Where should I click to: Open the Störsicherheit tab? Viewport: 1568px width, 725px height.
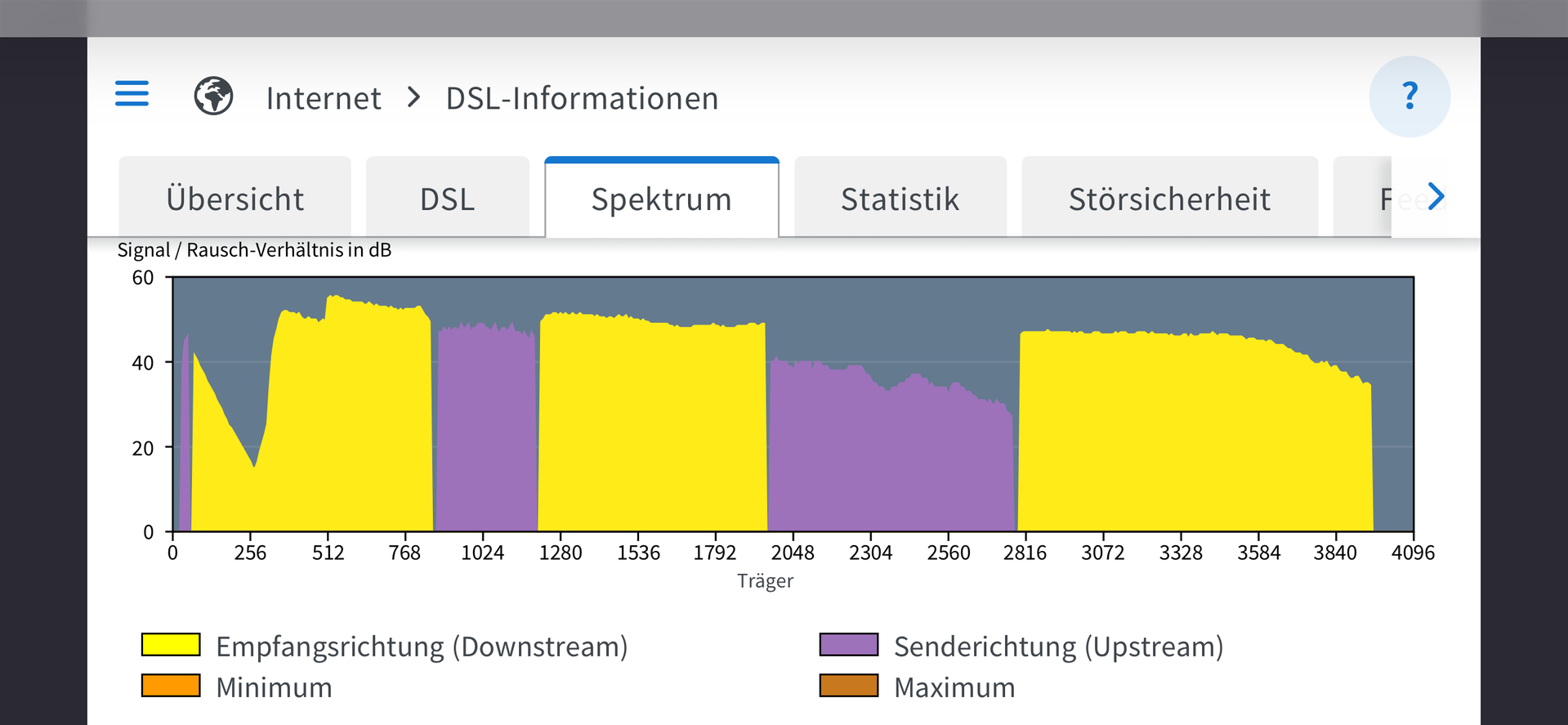point(1169,199)
